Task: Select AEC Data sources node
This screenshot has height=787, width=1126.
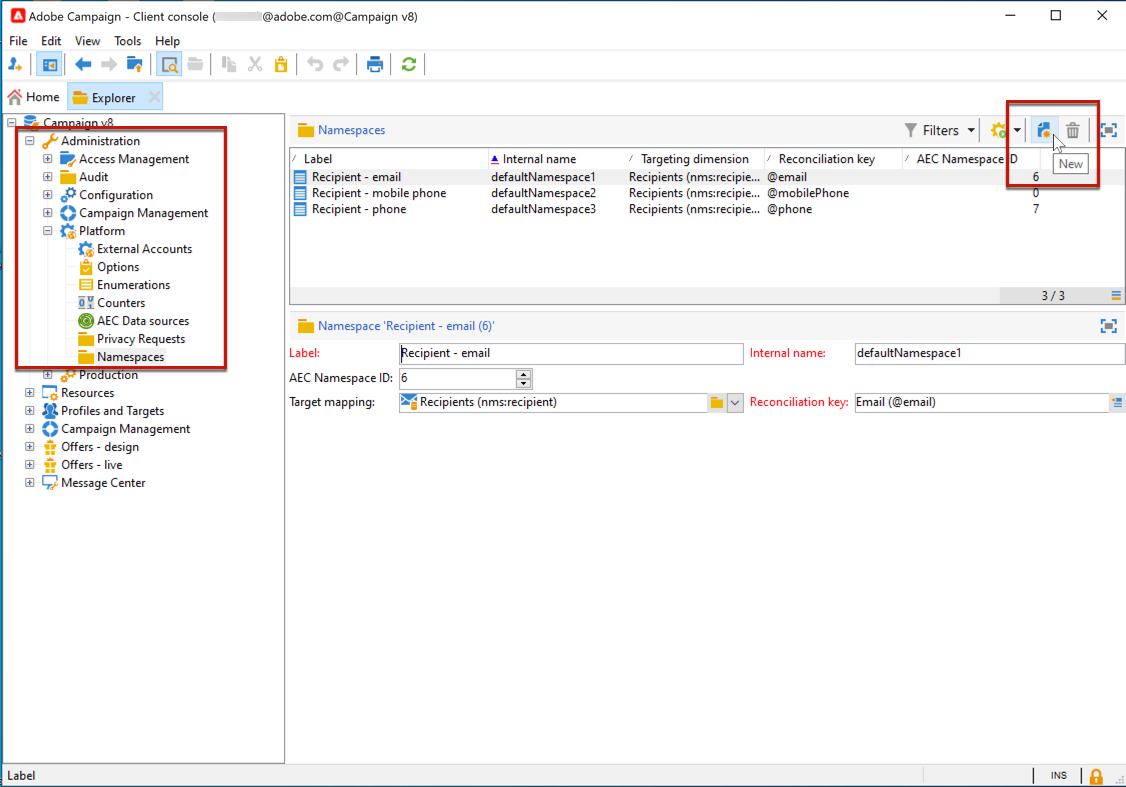Action: [x=143, y=321]
